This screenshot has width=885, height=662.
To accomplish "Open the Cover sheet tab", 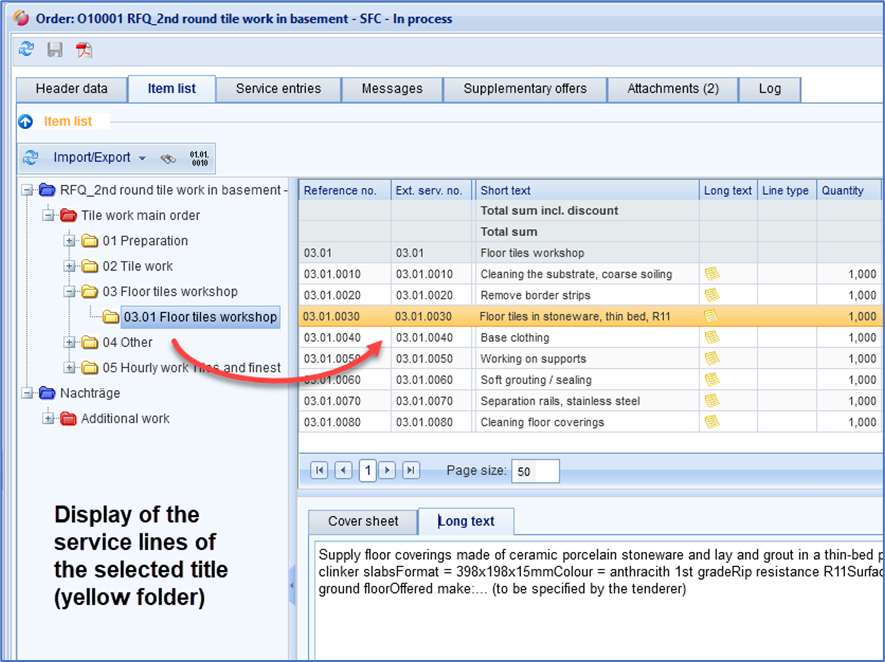I will pyautogui.click(x=363, y=521).
